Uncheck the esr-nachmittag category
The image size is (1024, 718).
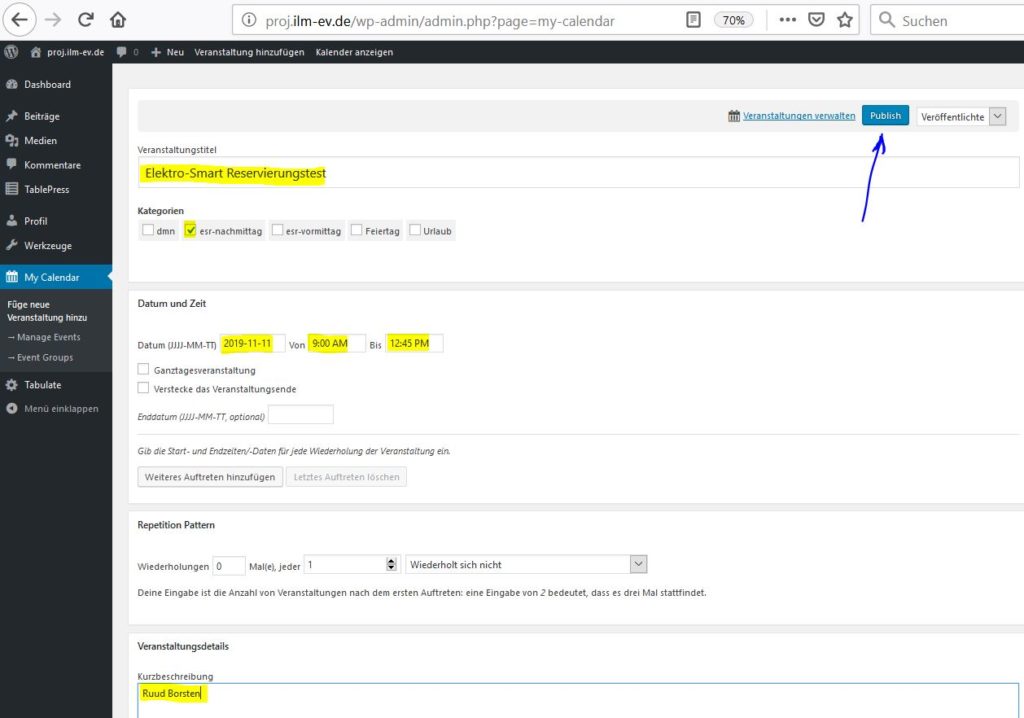coord(191,230)
